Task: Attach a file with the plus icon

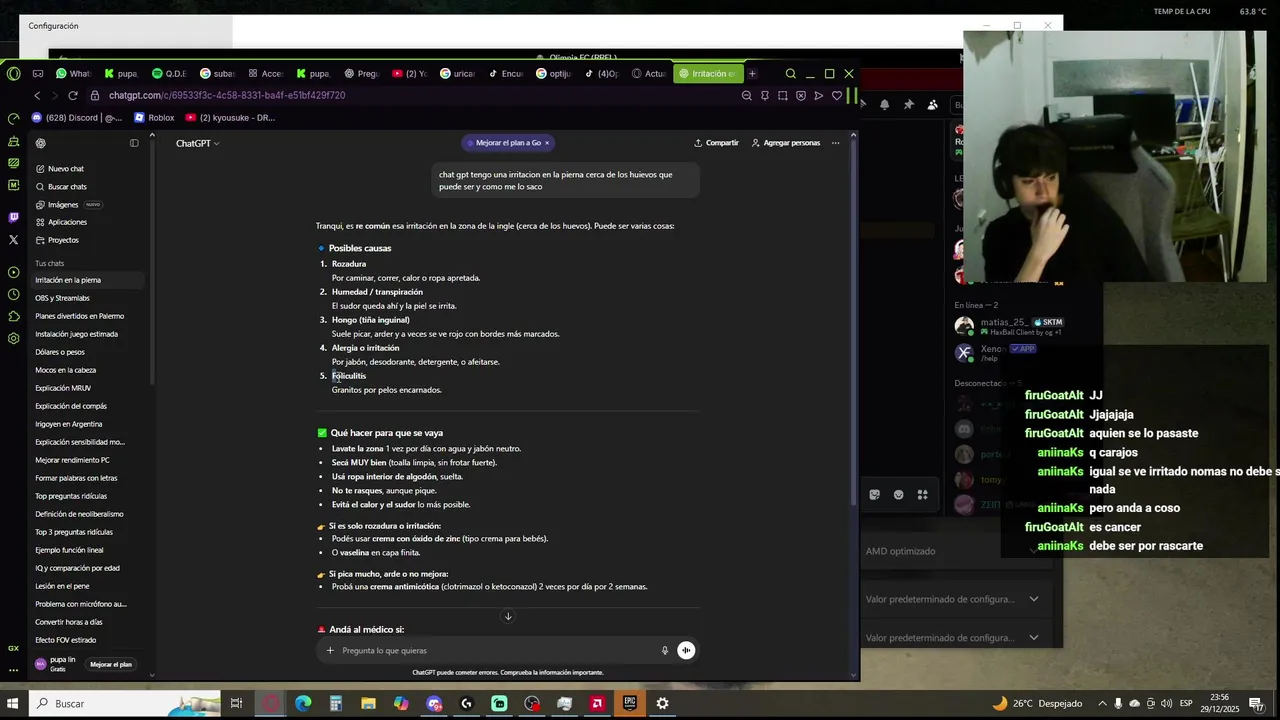Action: pyautogui.click(x=330, y=650)
